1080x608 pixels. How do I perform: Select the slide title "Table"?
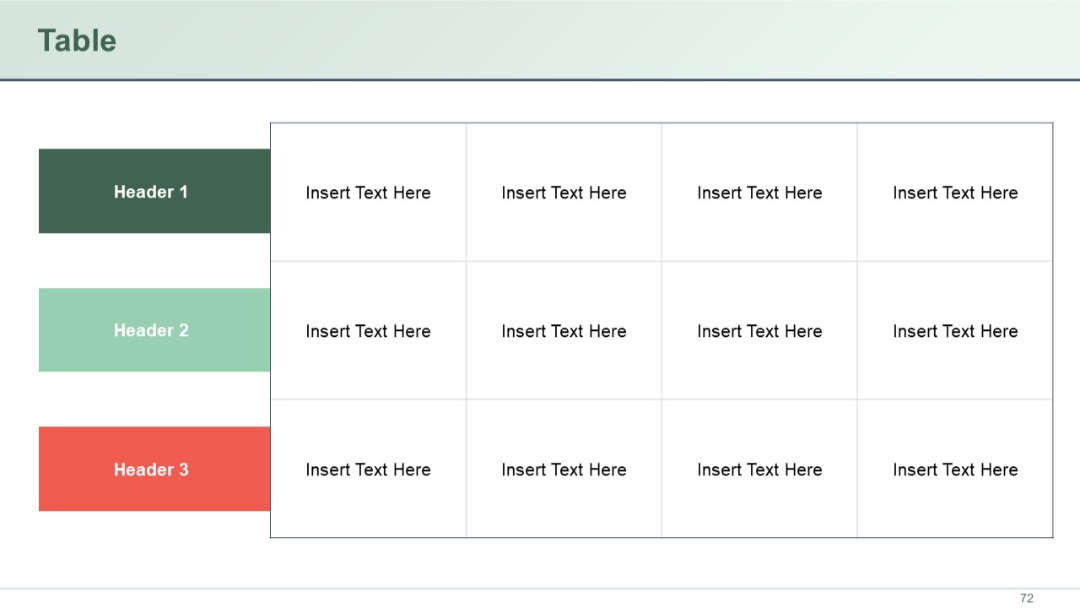pyautogui.click(x=77, y=41)
